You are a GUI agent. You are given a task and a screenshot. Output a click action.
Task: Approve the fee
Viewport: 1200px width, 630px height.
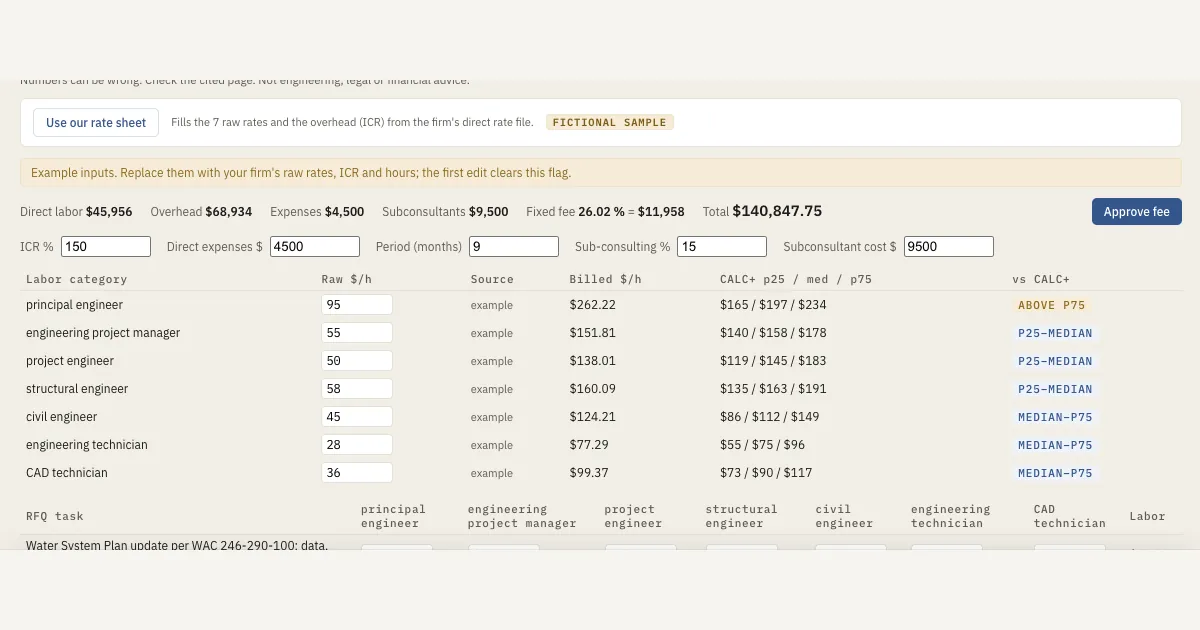click(x=1136, y=212)
